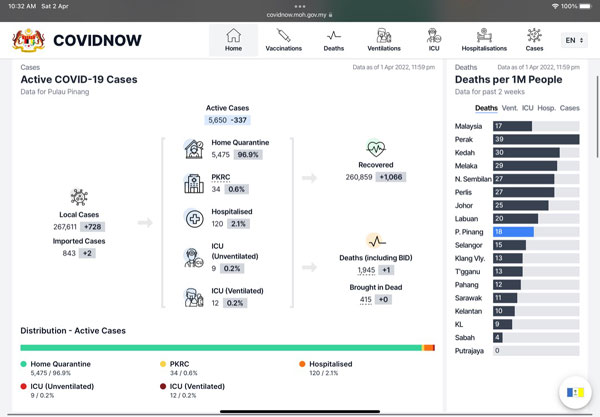Open the ICU navigation icon
This screenshot has width=600, height=417.
[x=434, y=35]
